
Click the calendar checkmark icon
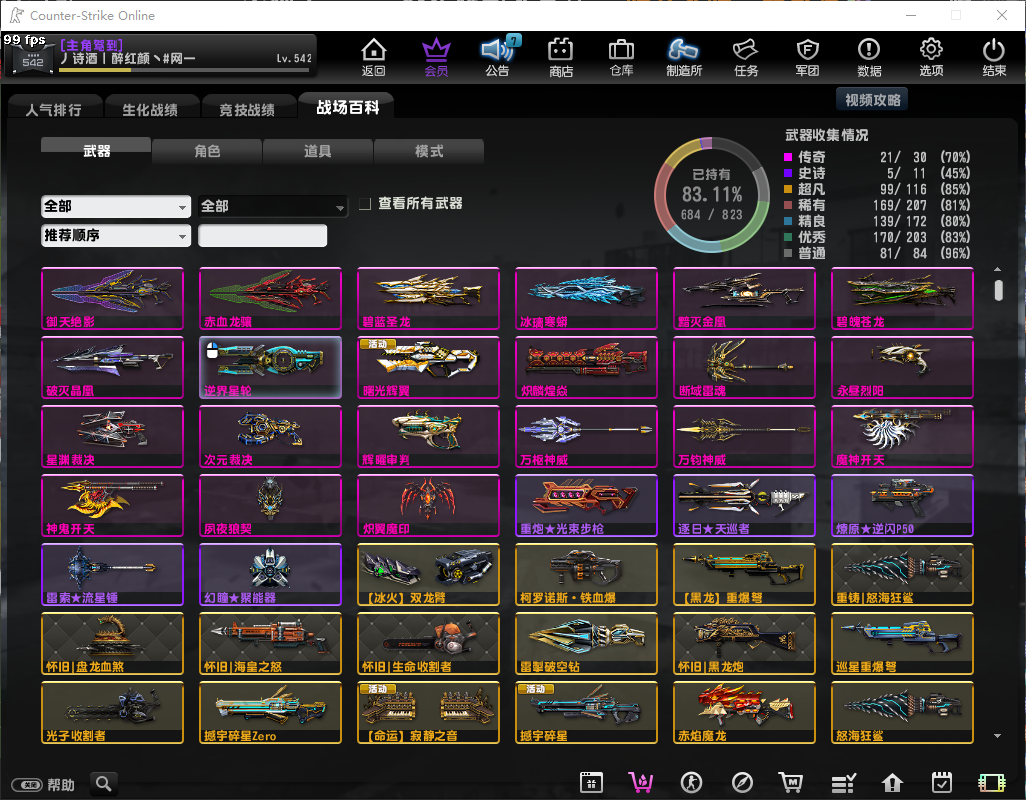pyautogui.click(x=942, y=782)
